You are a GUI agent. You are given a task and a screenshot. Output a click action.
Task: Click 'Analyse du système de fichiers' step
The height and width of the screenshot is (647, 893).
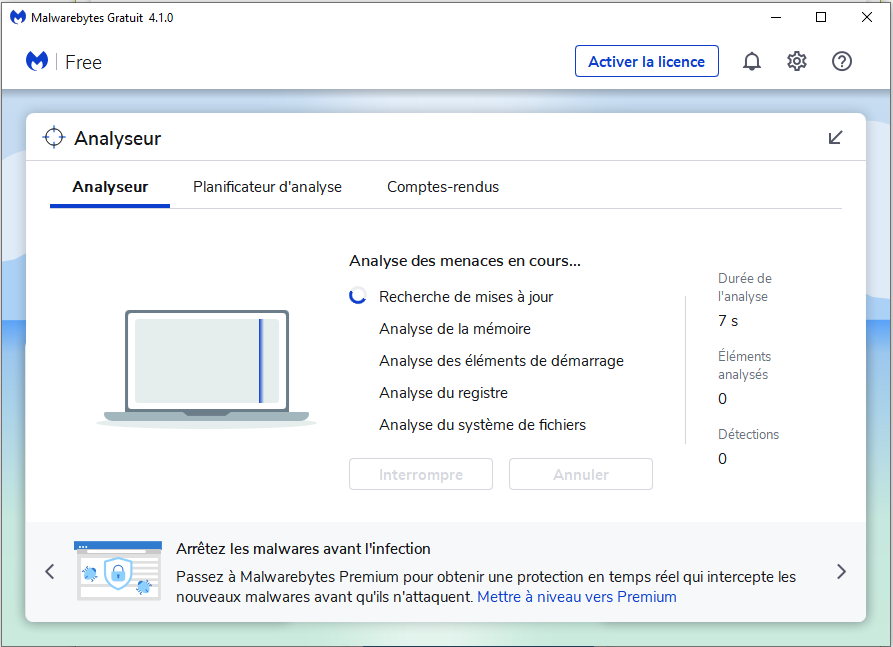coord(483,425)
